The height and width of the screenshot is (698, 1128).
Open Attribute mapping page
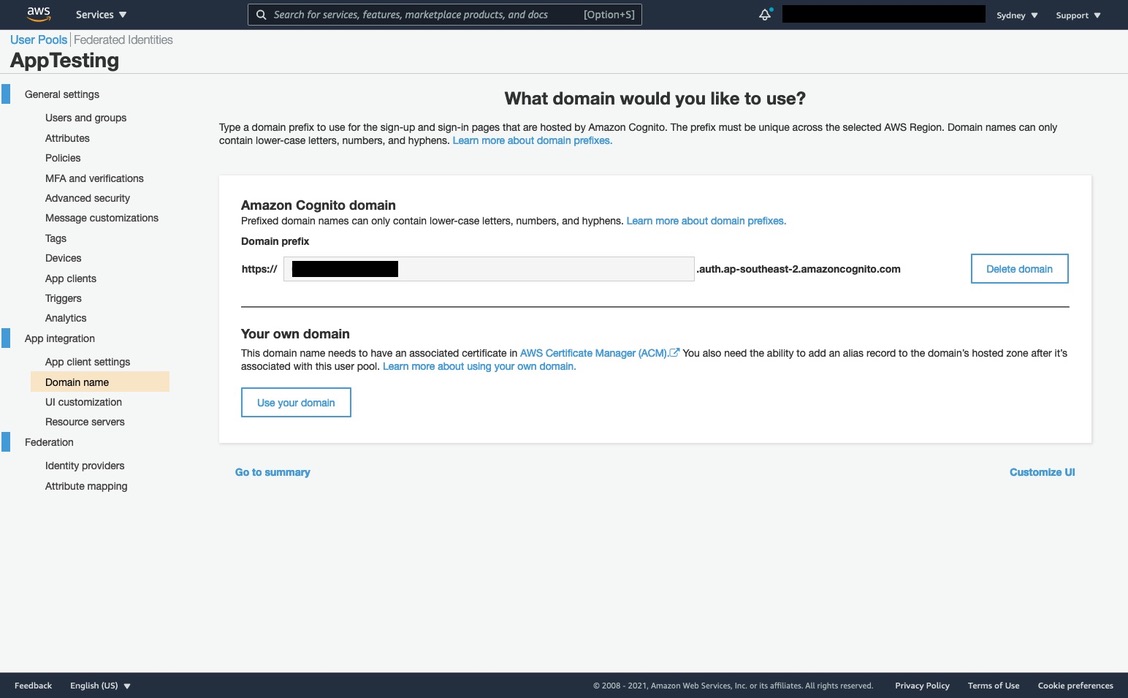(86, 486)
